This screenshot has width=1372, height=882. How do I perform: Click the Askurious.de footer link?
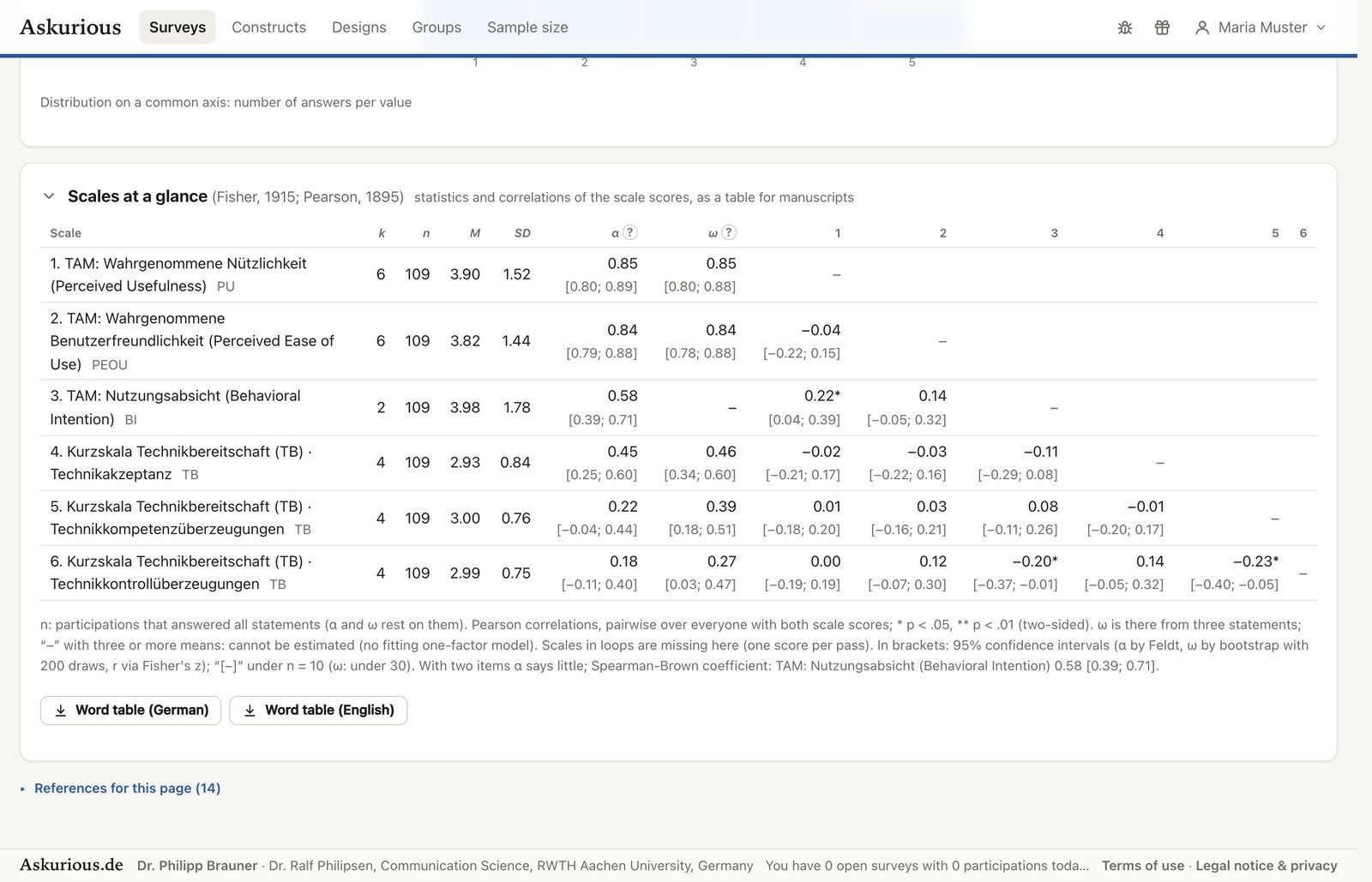click(x=71, y=865)
